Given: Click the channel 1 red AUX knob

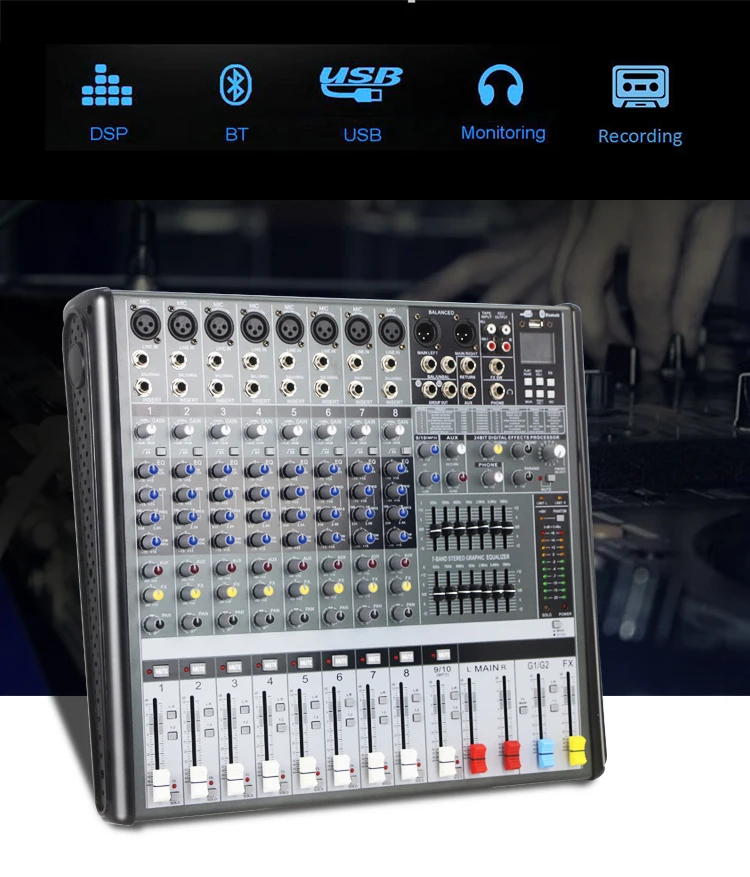Looking at the screenshot, I should [x=153, y=570].
